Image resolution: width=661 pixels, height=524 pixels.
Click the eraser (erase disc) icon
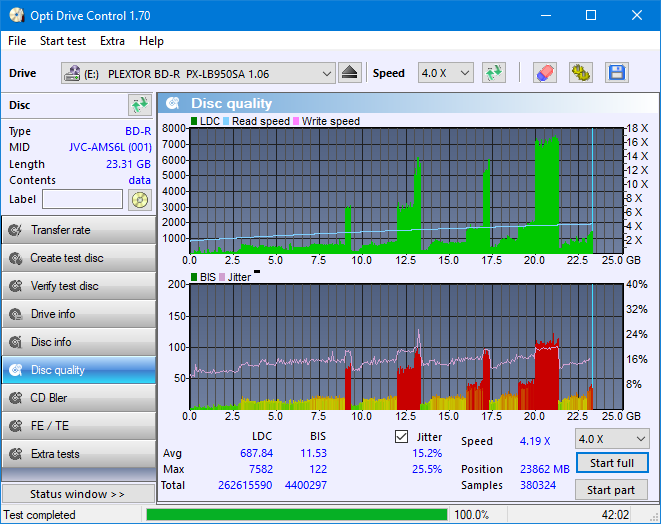(545, 73)
